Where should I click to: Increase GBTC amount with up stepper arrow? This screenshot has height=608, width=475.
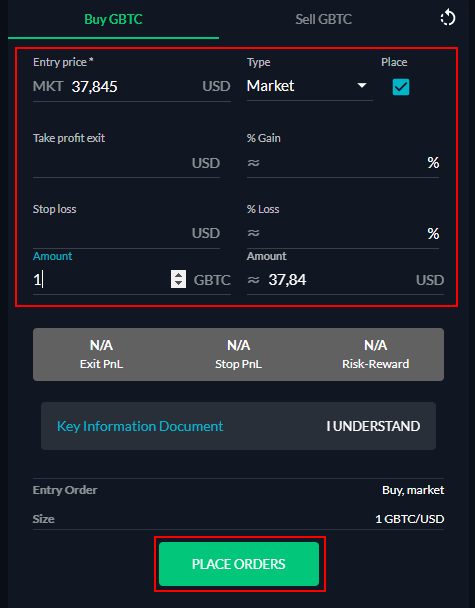(x=178, y=275)
